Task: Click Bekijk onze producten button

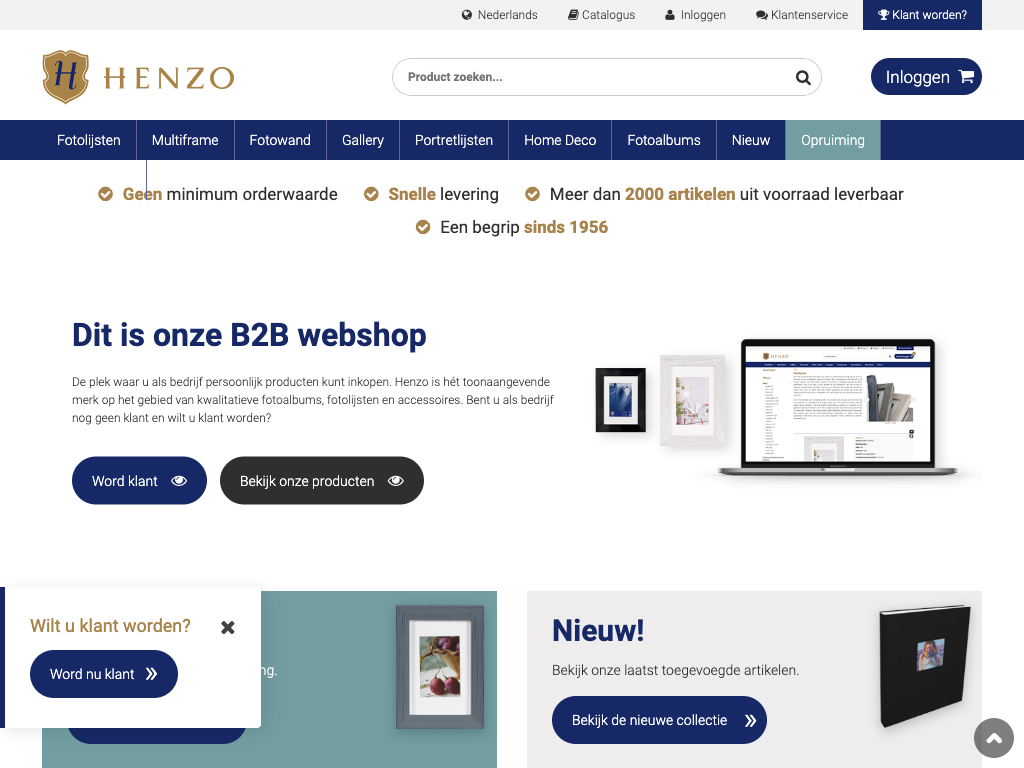Action: tap(322, 481)
